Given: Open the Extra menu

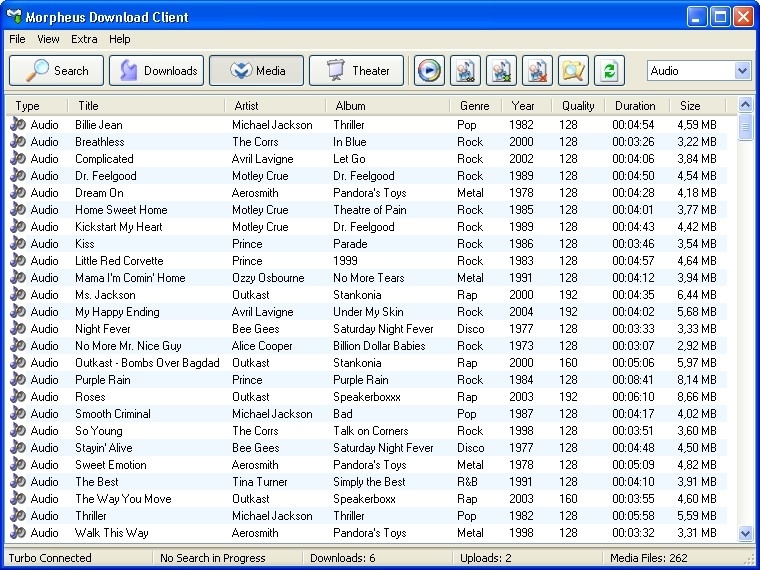Looking at the screenshot, I should 84,39.
